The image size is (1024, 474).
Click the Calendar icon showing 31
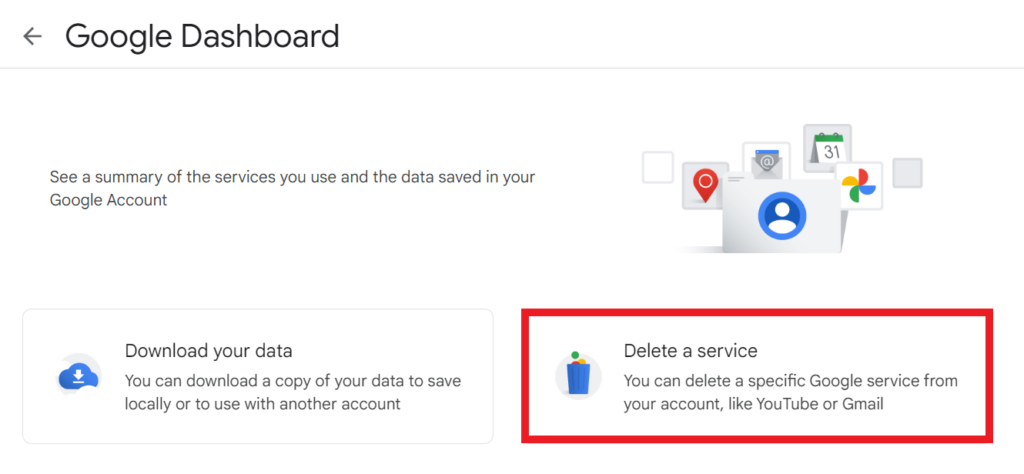point(828,148)
